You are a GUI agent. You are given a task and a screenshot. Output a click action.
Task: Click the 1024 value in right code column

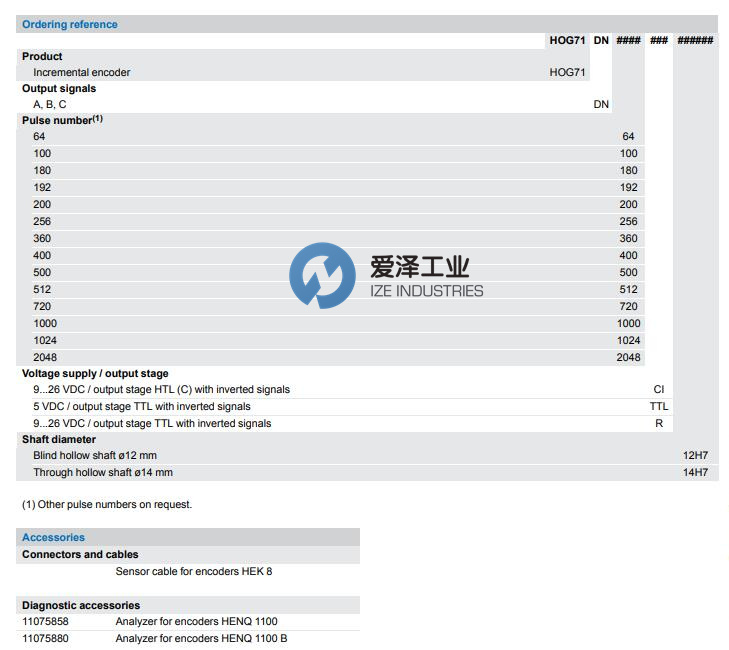point(628,340)
